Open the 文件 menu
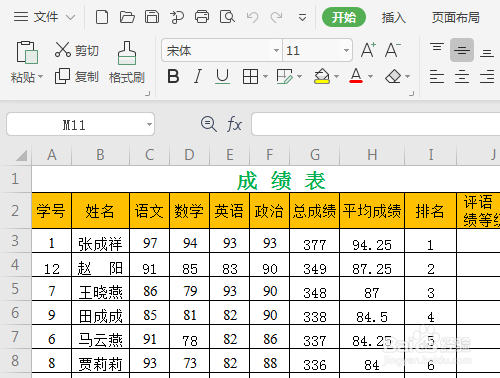 coord(45,17)
